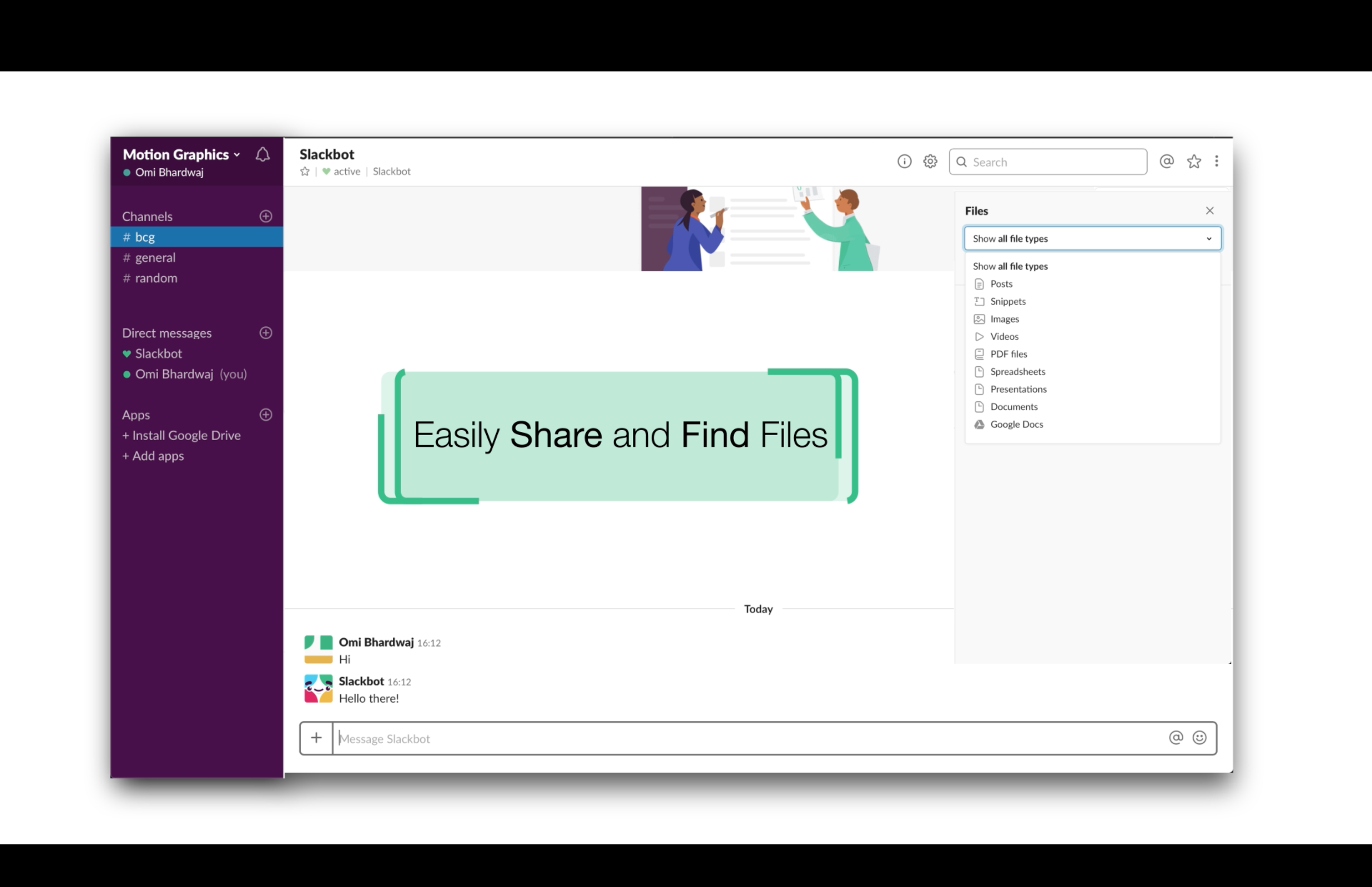
Task: Close the Files panel
Action: pyautogui.click(x=1210, y=211)
